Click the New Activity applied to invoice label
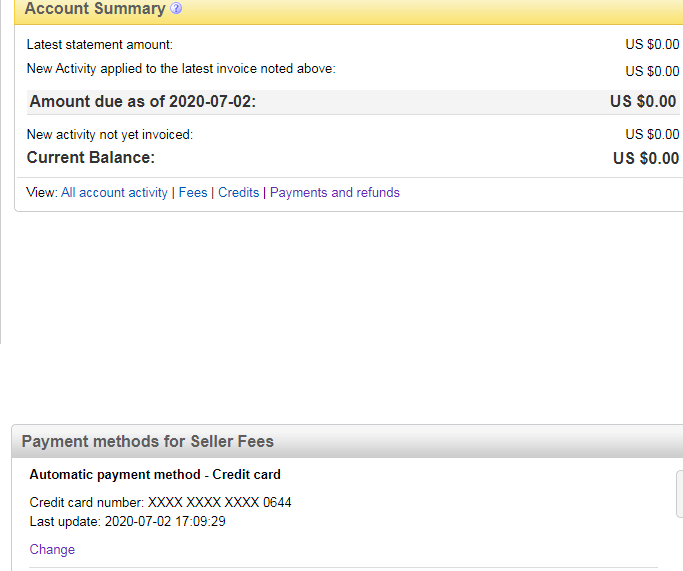 point(181,69)
